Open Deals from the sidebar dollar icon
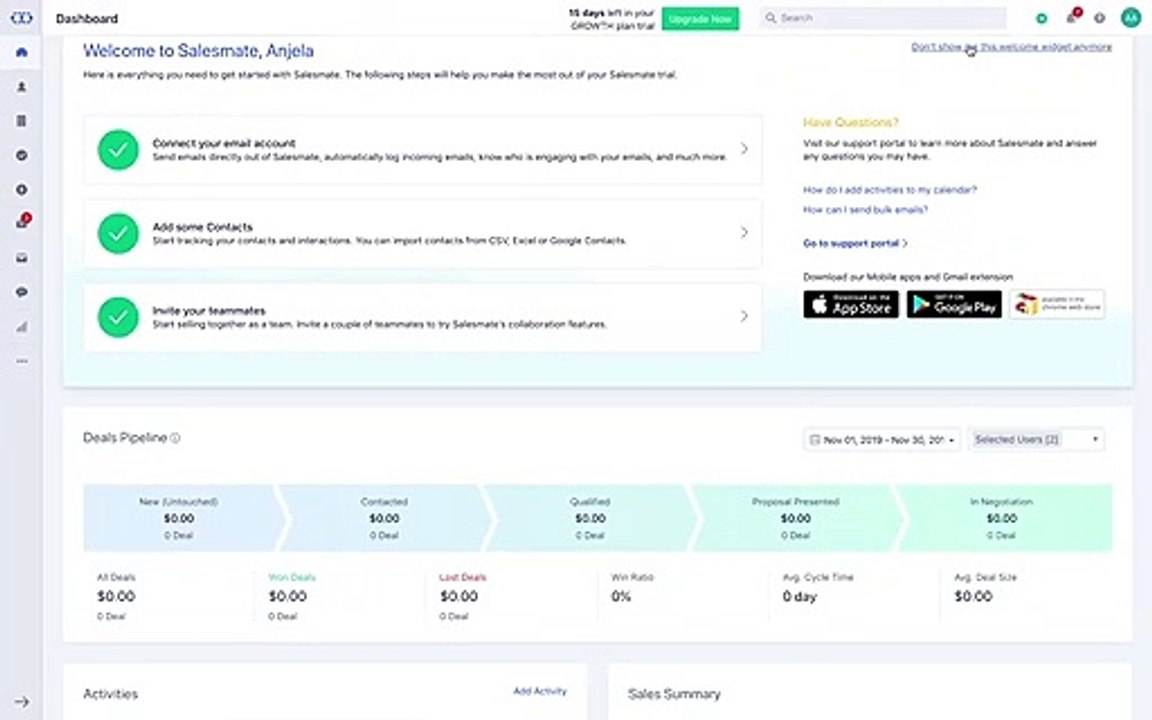 point(21,190)
